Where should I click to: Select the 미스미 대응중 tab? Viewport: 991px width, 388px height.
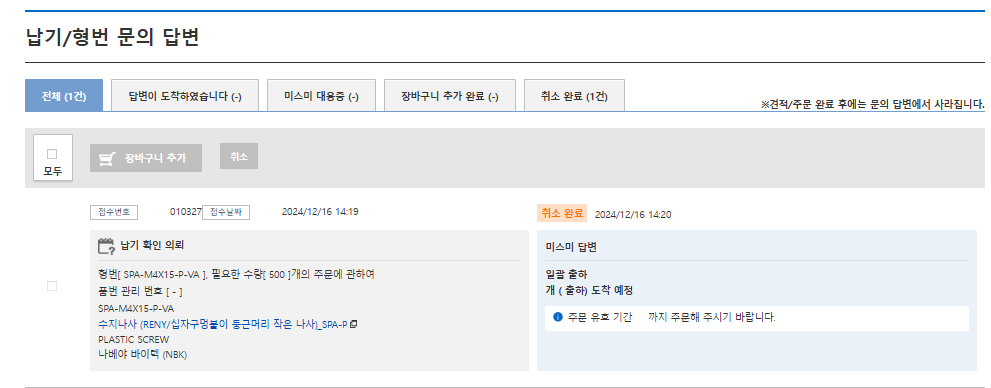point(321,96)
